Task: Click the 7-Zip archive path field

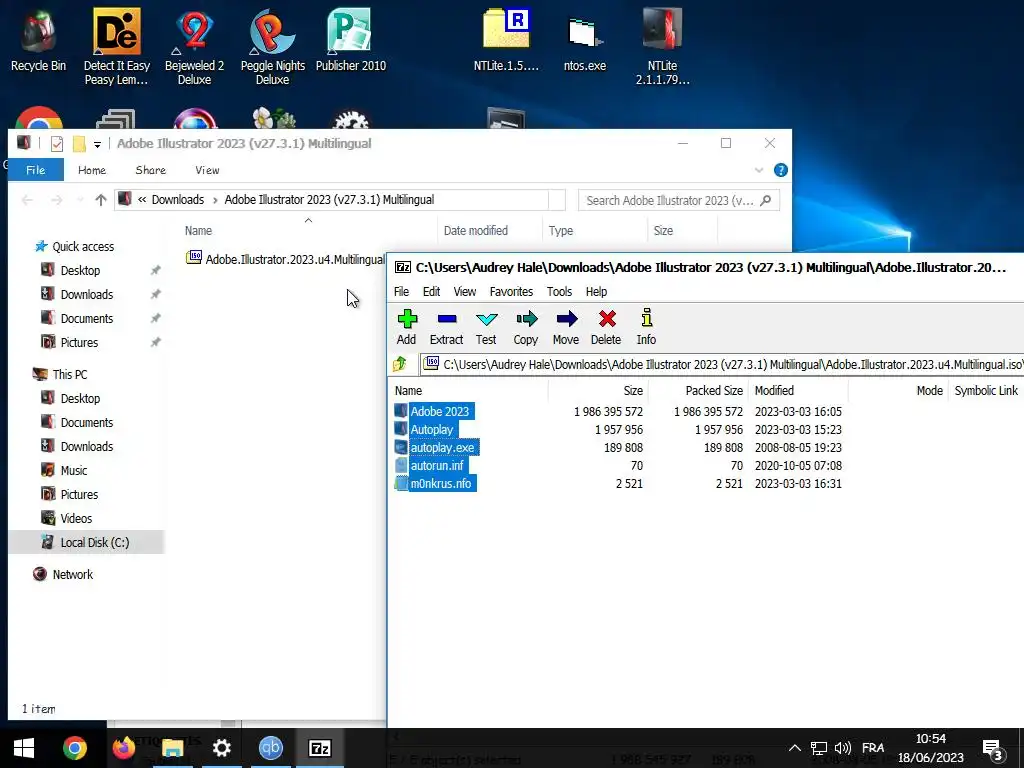Action: (x=722, y=364)
